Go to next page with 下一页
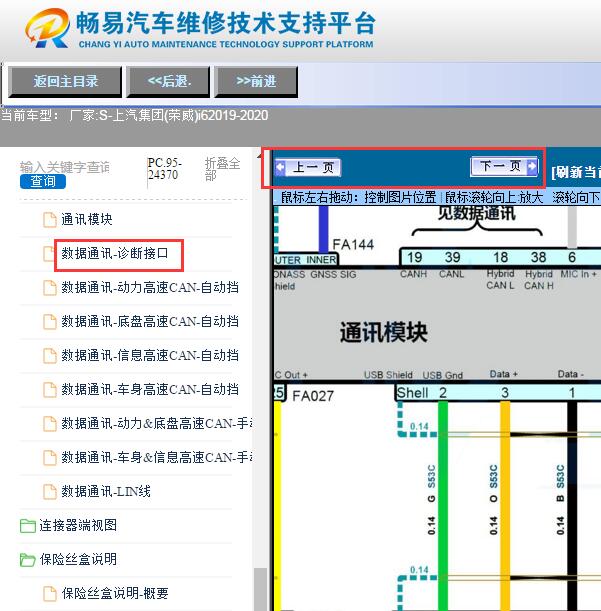 point(504,166)
